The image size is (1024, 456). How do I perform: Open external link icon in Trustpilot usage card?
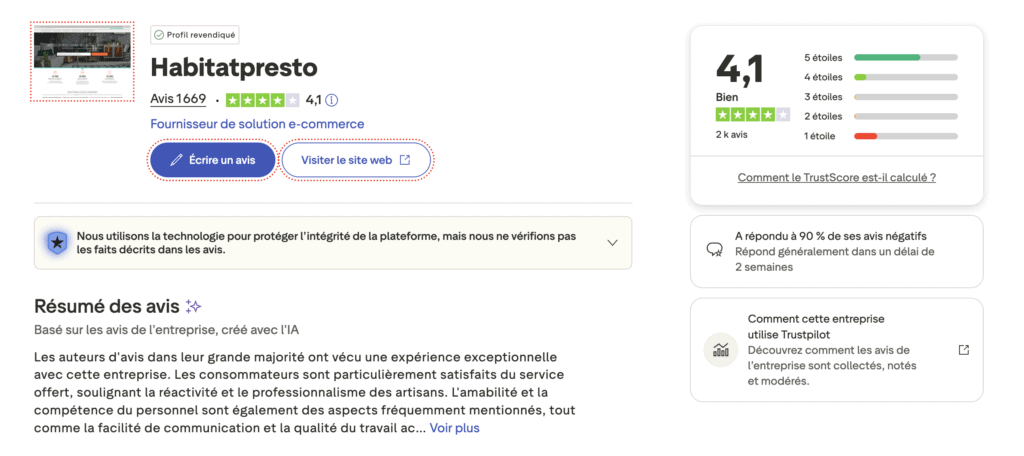point(963,350)
